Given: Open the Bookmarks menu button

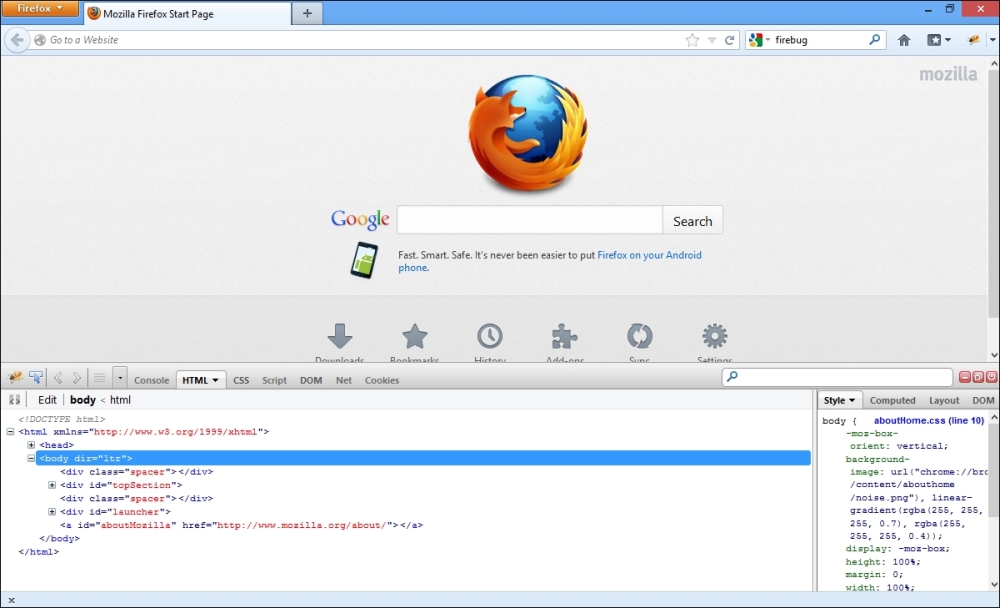Looking at the screenshot, I should (x=938, y=40).
